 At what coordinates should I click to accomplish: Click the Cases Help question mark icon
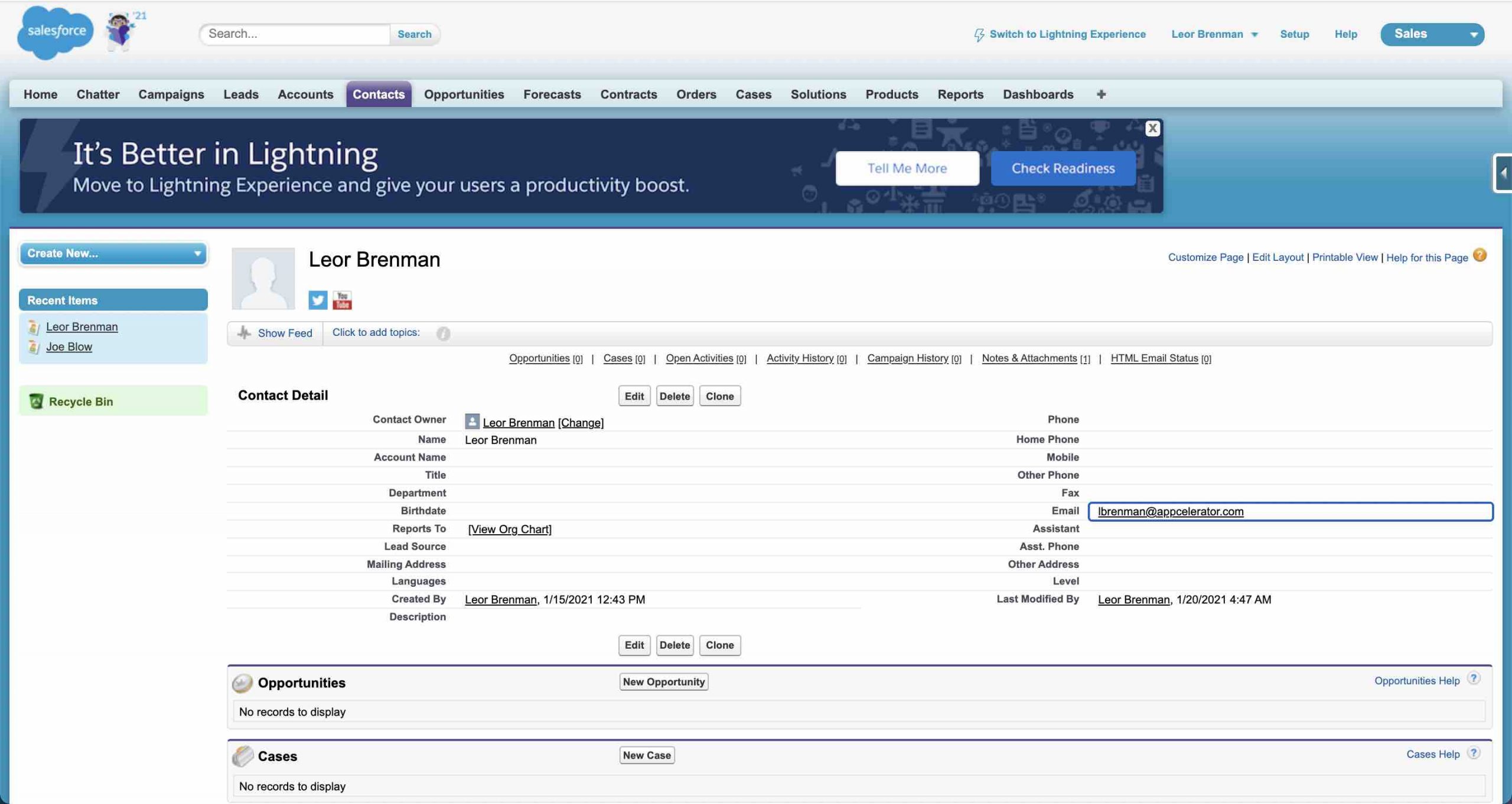(x=1474, y=753)
